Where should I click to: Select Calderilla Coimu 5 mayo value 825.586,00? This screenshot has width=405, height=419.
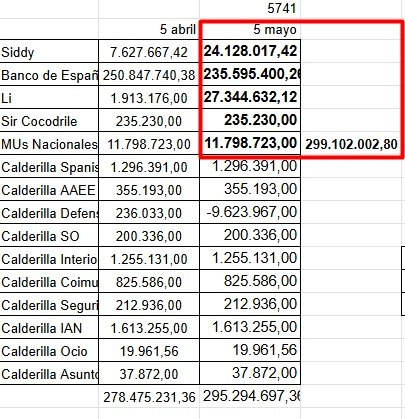coord(250,281)
